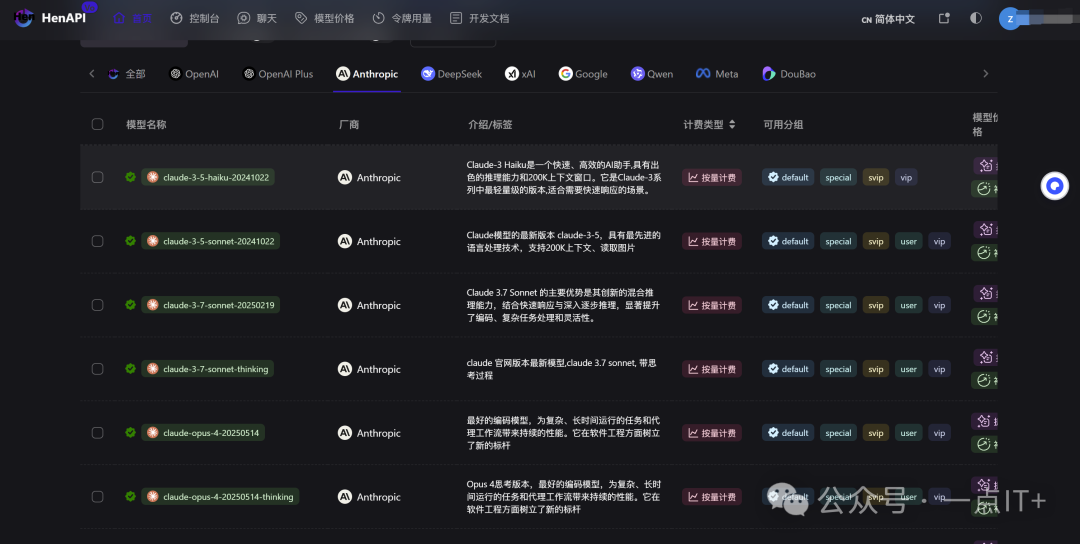Click the HenAPI logo icon
This screenshot has width=1080, height=544.
point(23,18)
